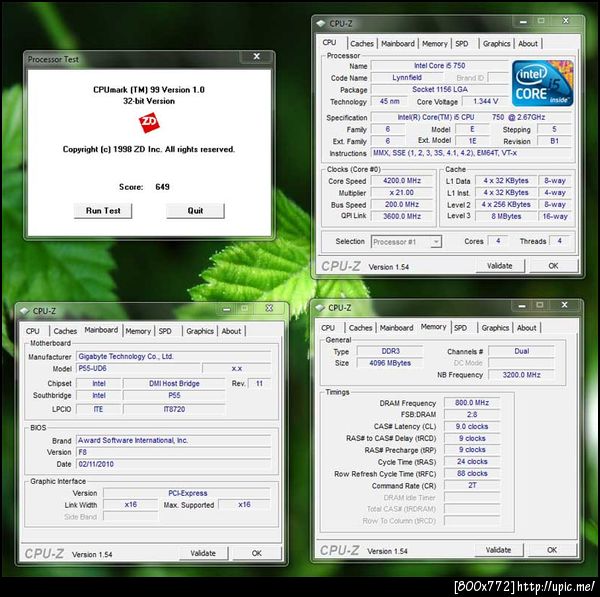600x597 pixels.
Task: Open Caches tab in Mainboard window
Action: click(65, 331)
